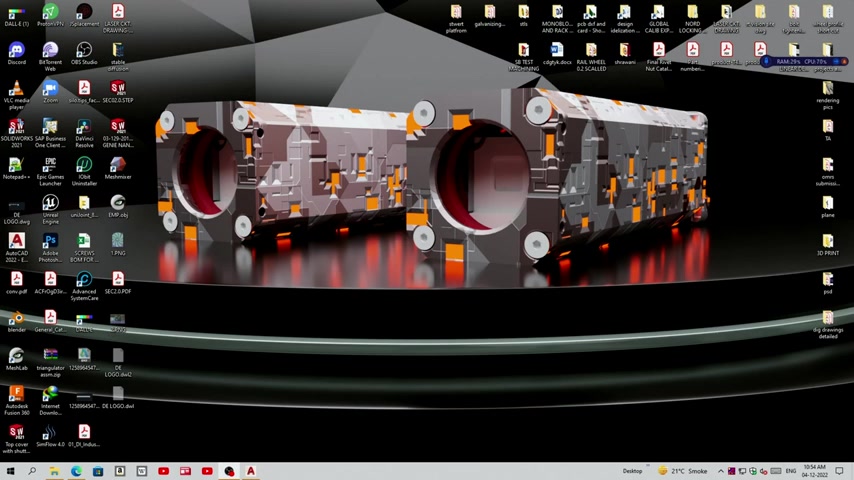854x480 pixels.
Task: Launch Autodesk Fusion 360 from desktop
Action: 16,395
